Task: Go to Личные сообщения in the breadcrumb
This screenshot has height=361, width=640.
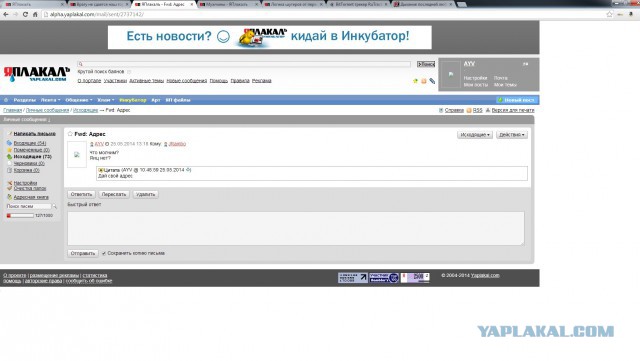Action: 47,110
